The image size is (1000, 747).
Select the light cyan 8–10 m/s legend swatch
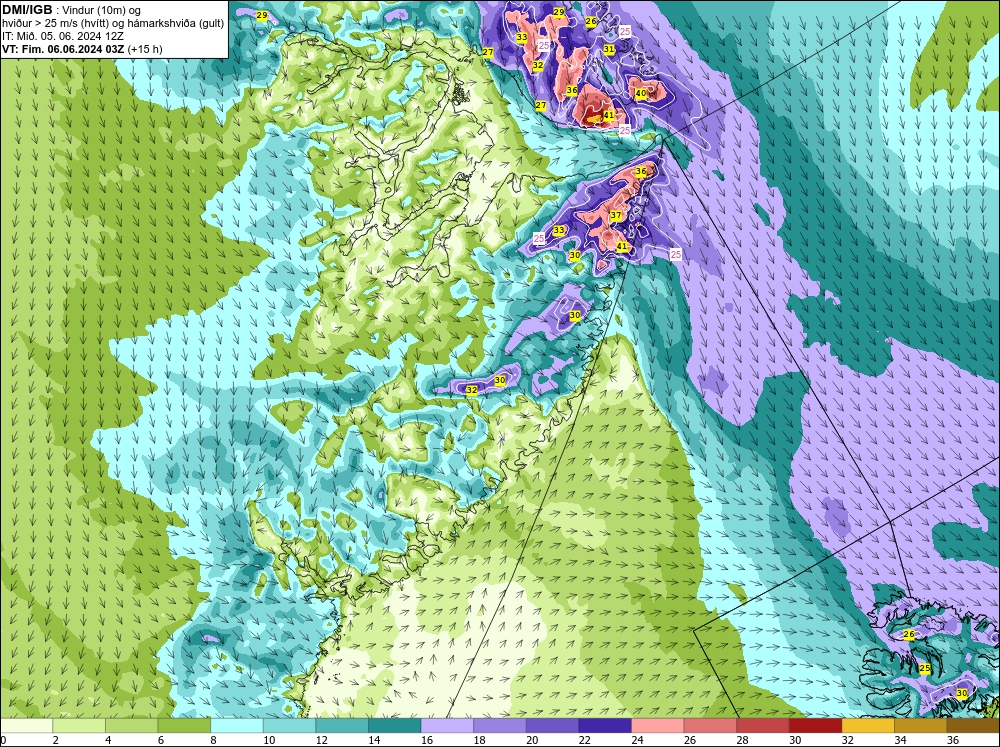pos(237,725)
